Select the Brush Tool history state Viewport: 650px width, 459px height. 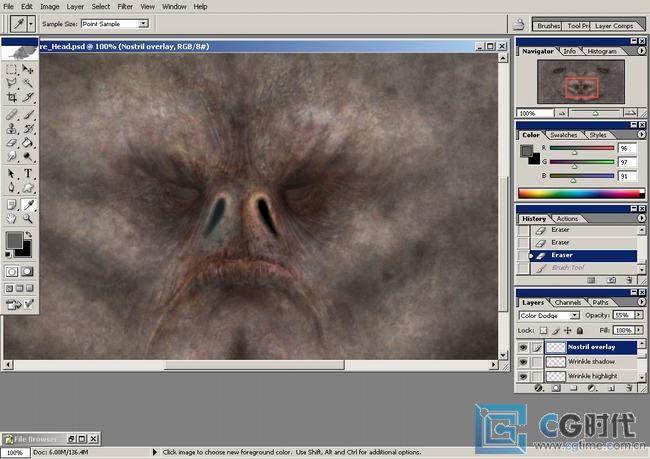[584, 268]
